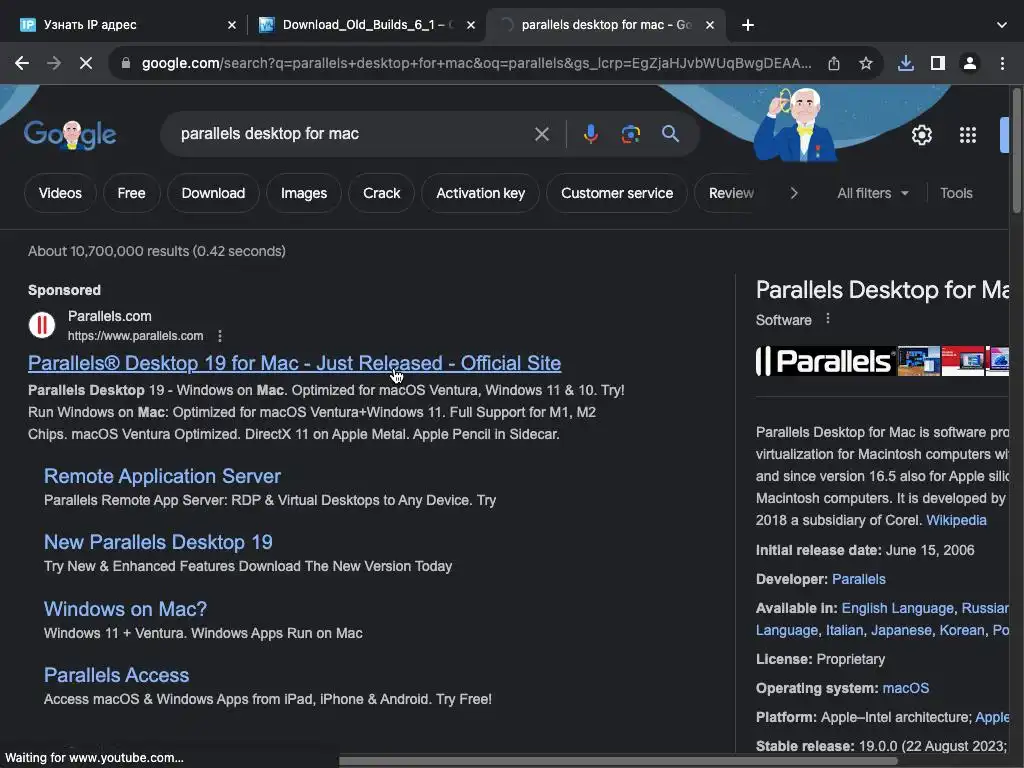Click the Korean language link
Screen dimensions: 1024x768
(x=961, y=630)
